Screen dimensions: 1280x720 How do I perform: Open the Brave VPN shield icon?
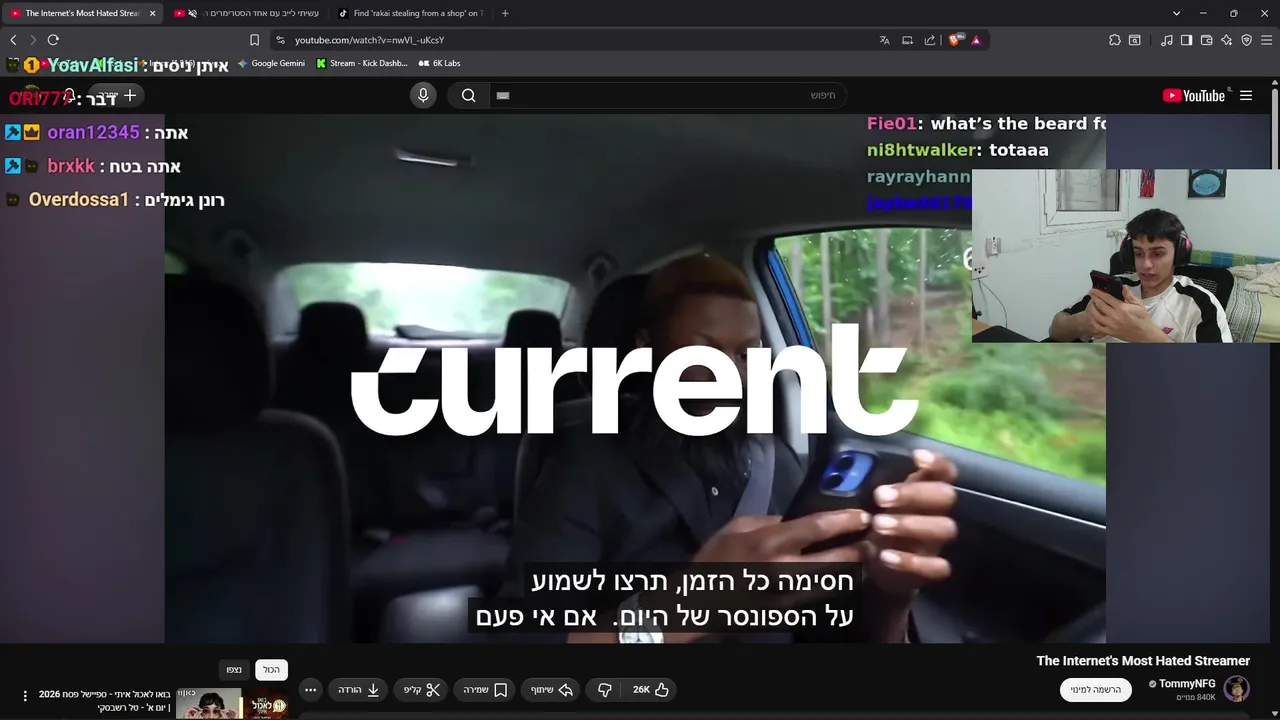pos(1246,40)
